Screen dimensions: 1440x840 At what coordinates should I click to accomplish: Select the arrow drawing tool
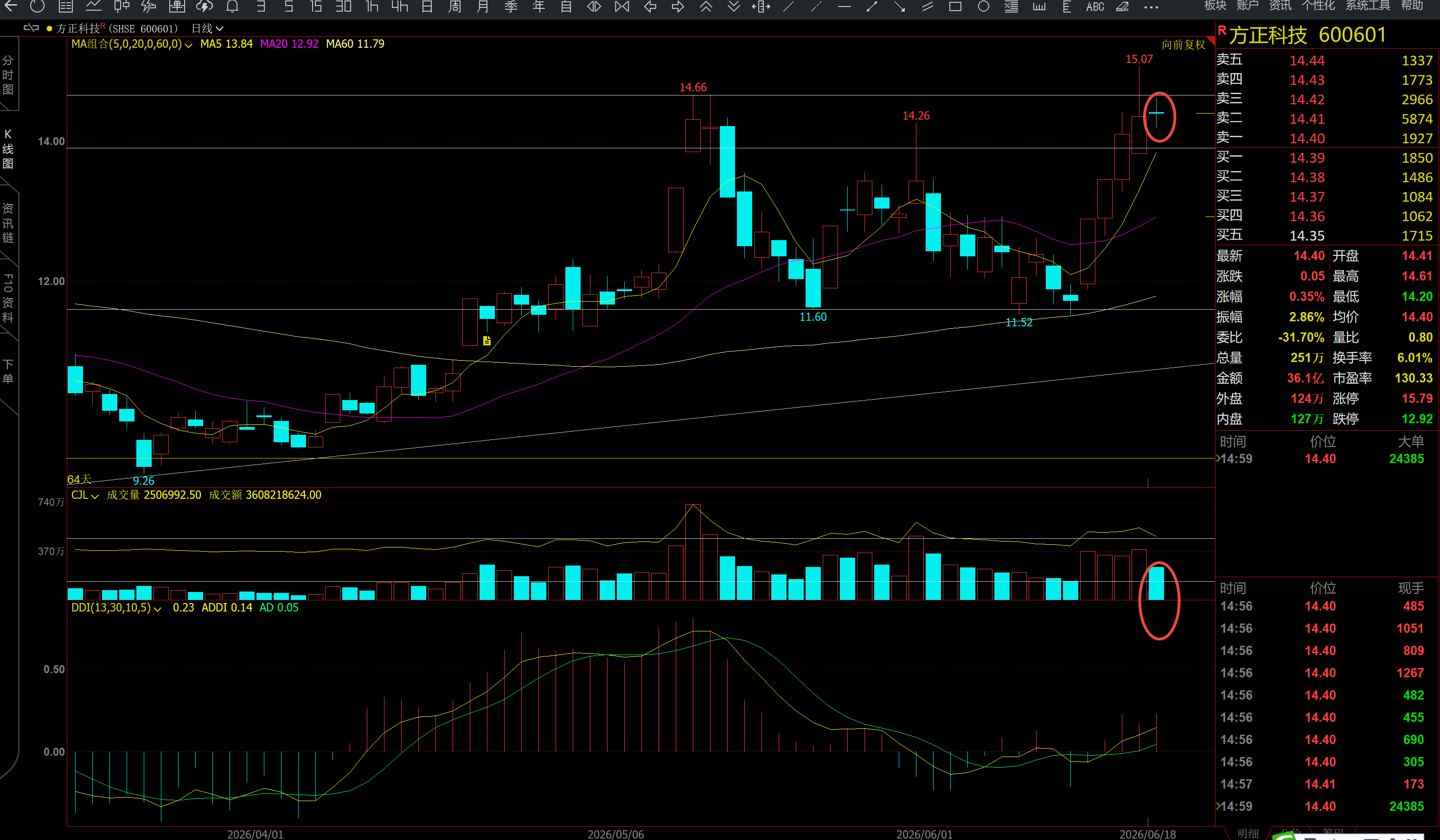899,6
